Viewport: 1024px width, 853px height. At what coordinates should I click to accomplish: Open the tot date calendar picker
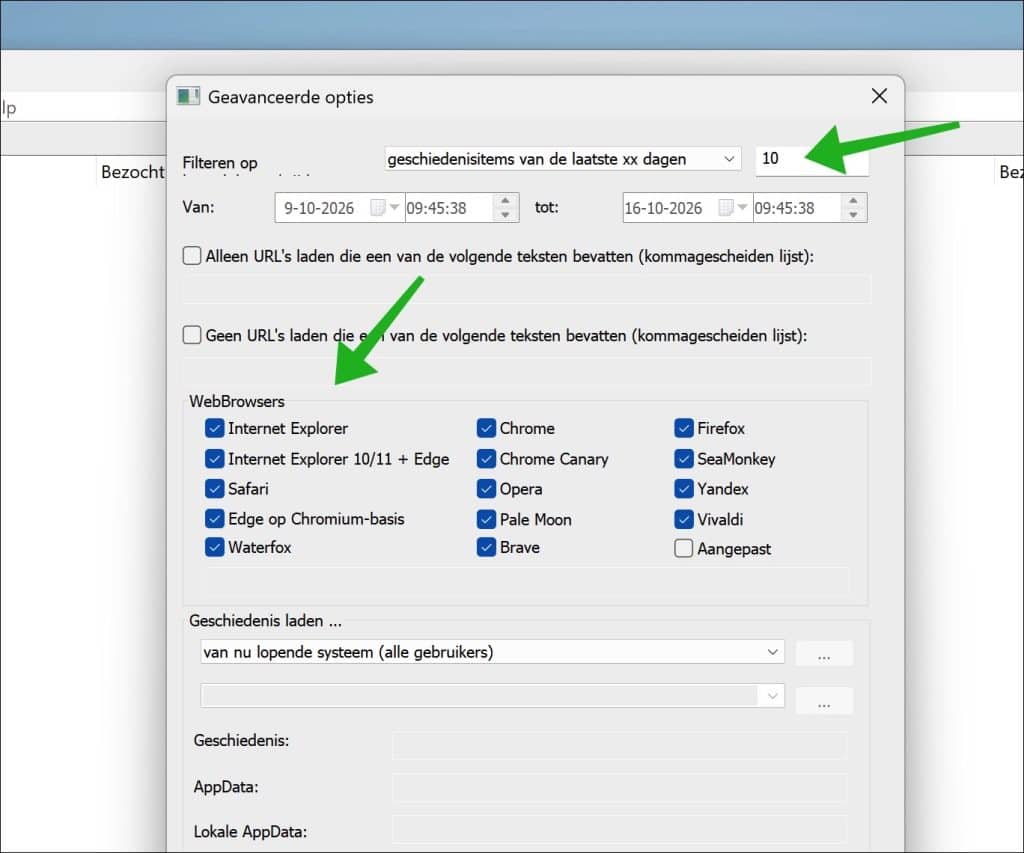(733, 208)
